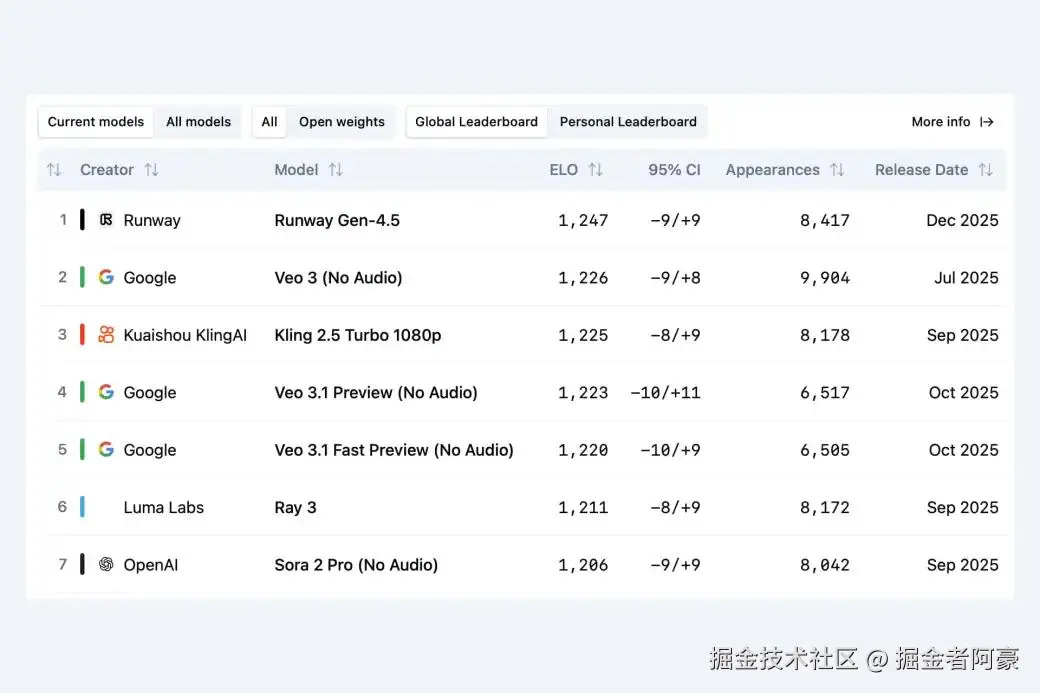The image size is (1040, 693).
Task: Select the All weights filter
Action: 269,122
